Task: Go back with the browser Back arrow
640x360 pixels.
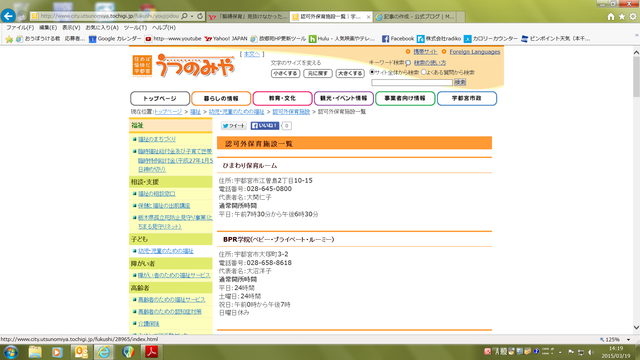Action: pos(8,16)
